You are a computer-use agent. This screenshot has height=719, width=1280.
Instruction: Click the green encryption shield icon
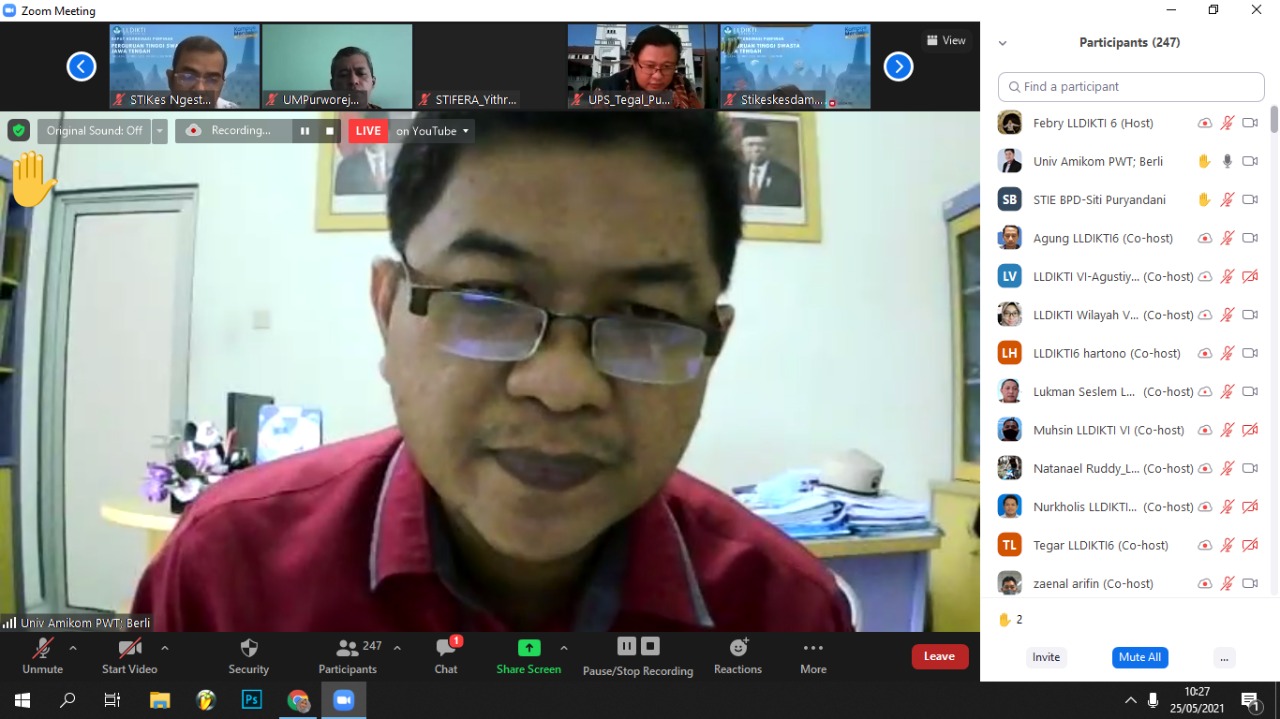tap(19, 131)
